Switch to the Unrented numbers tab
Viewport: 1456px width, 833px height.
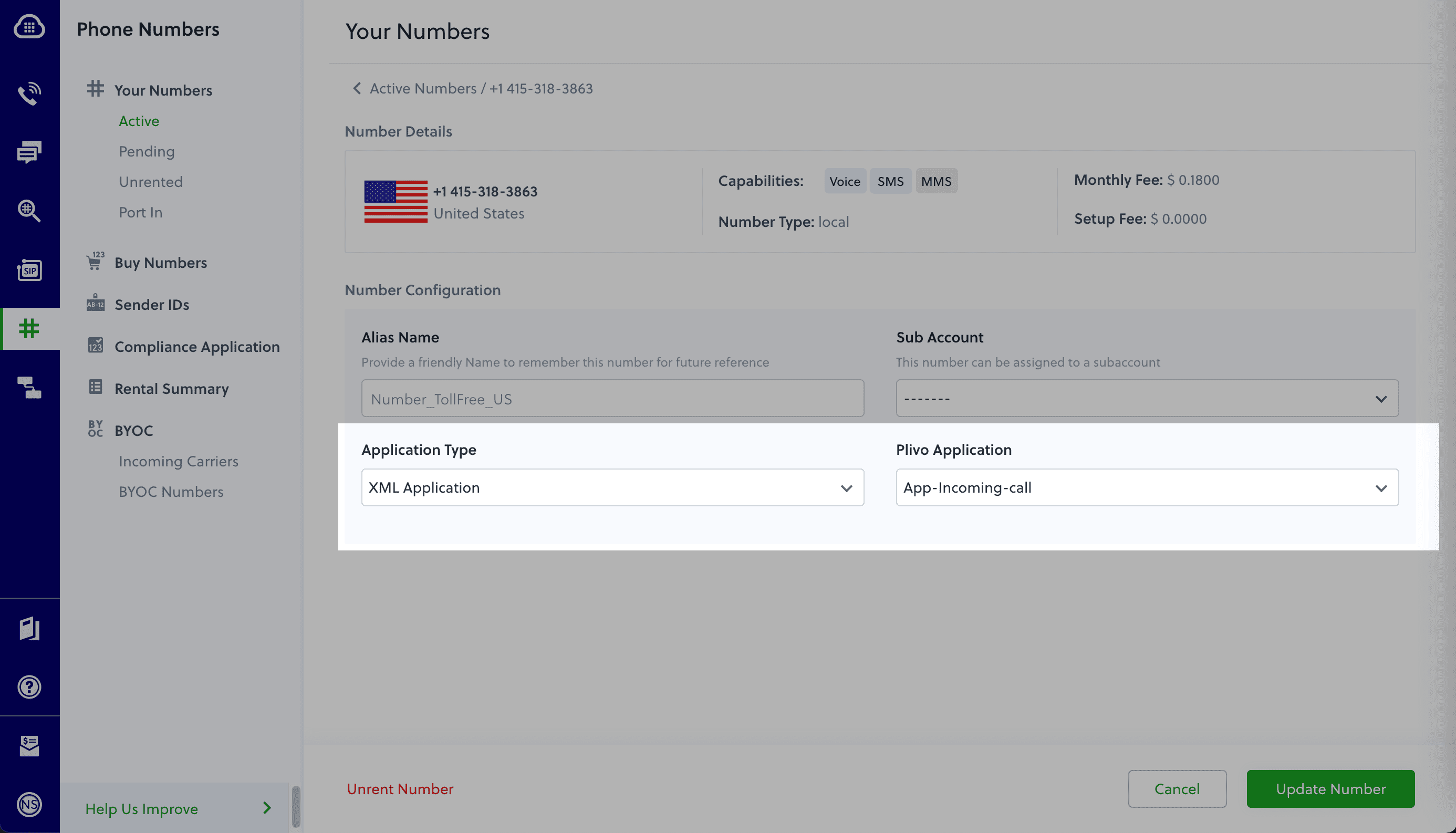150,181
